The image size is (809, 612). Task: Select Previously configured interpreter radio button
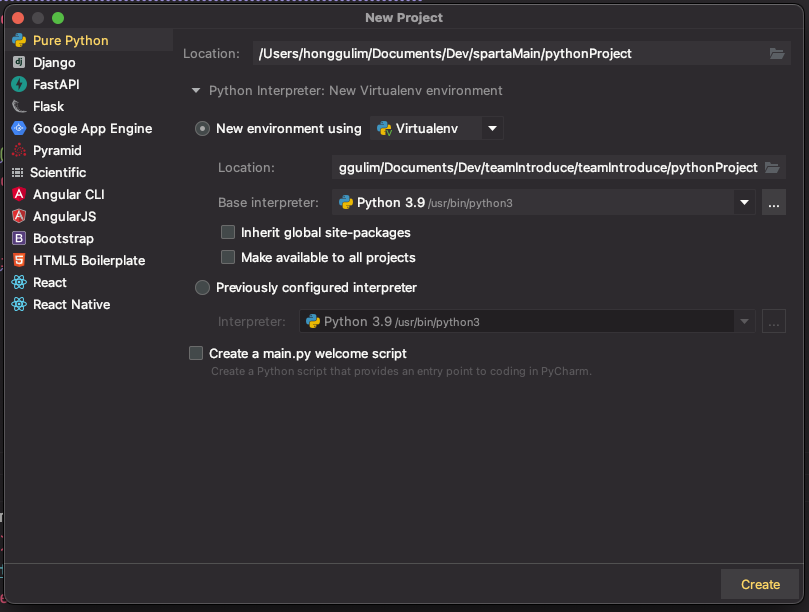point(202,287)
